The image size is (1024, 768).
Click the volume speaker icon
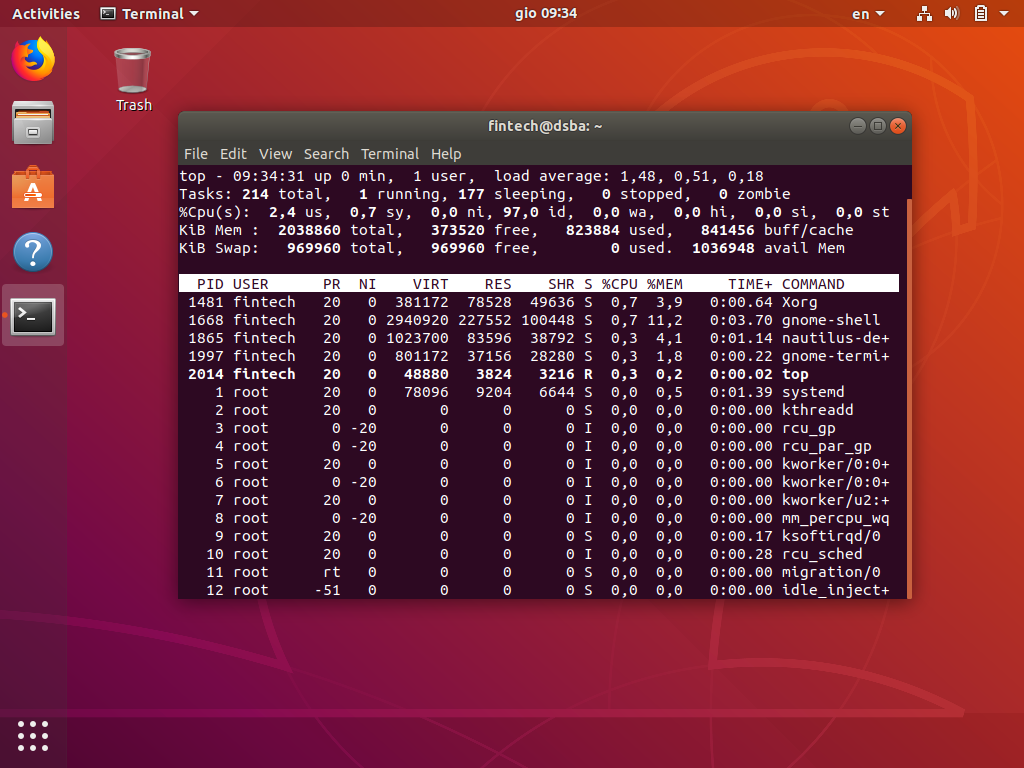[952, 14]
